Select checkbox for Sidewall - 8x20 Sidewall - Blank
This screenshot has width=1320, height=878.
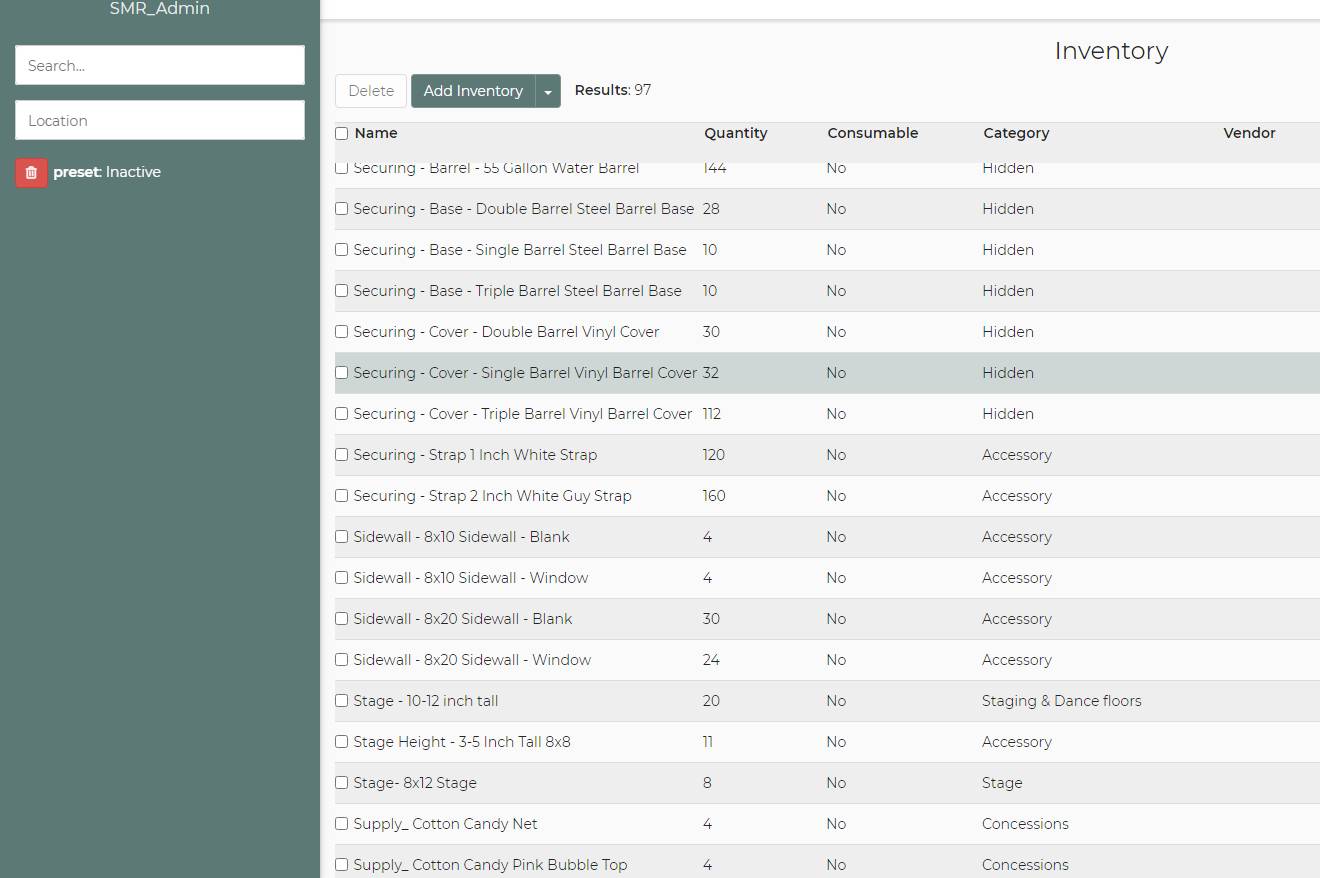click(342, 619)
